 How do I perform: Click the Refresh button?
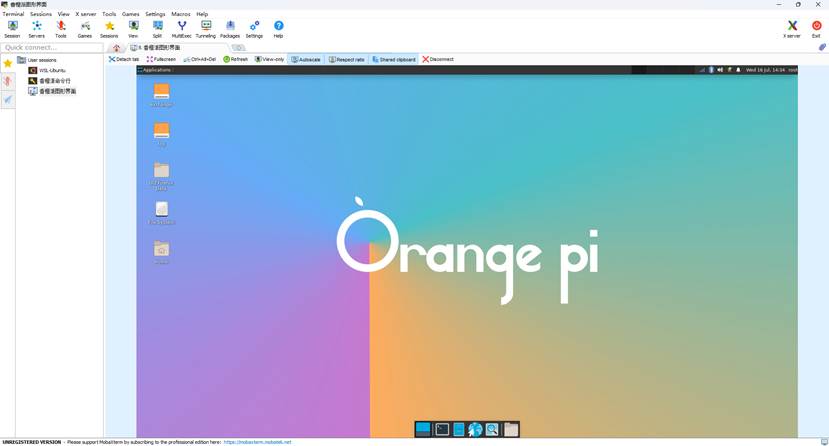click(235, 59)
